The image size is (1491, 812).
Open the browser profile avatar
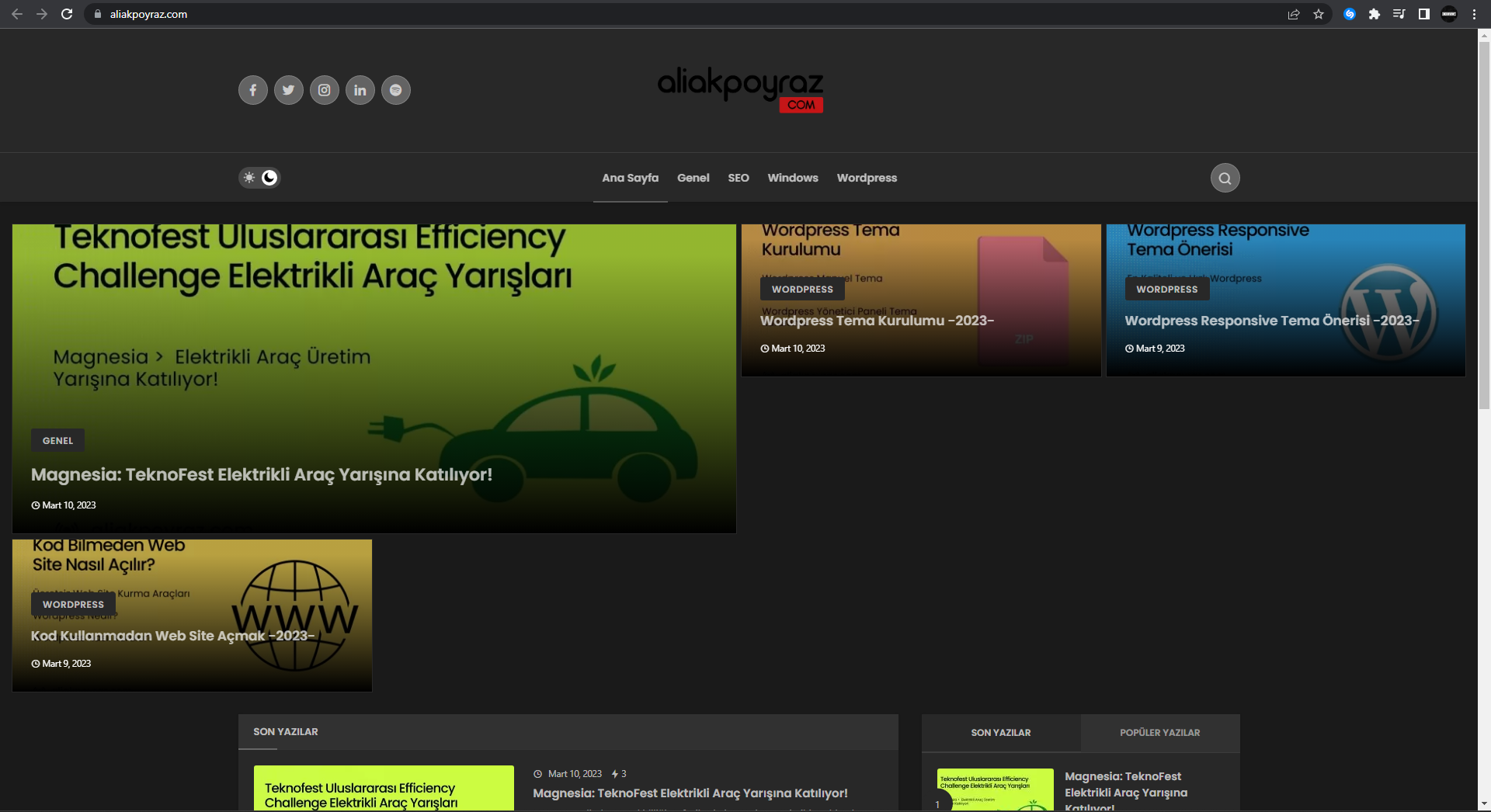pos(1449,14)
